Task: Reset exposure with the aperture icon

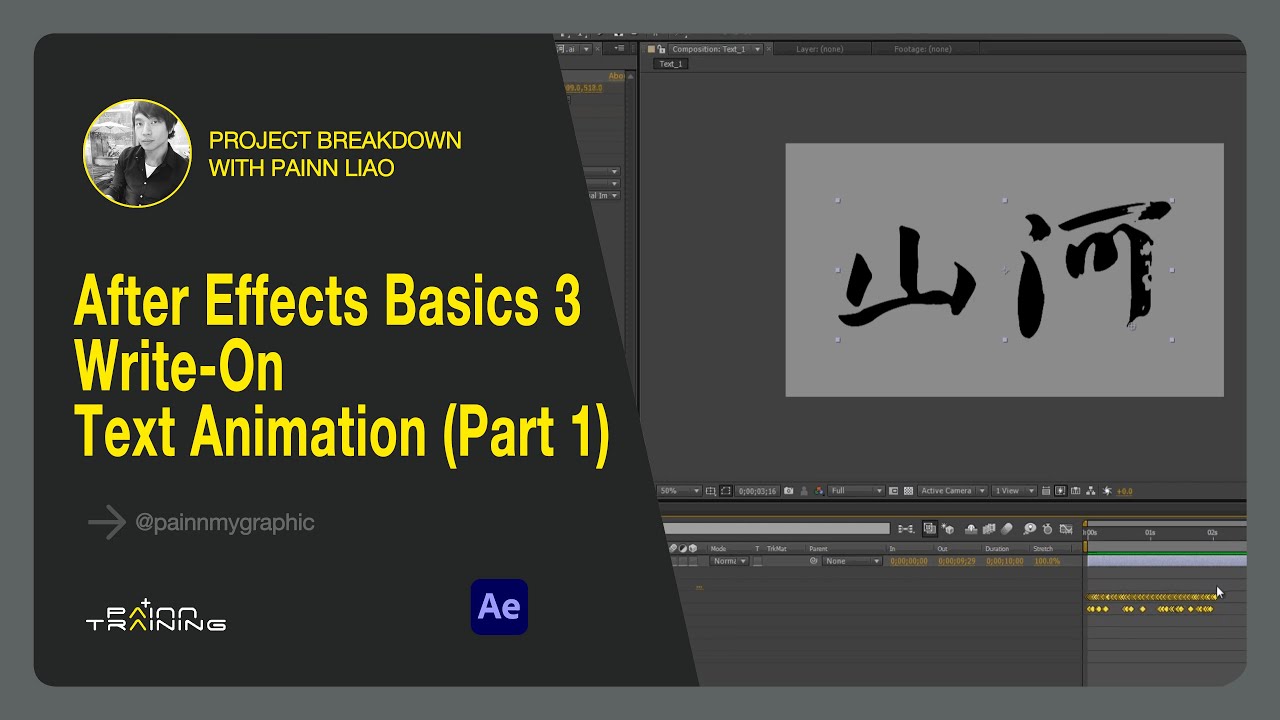Action: [x=1107, y=491]
